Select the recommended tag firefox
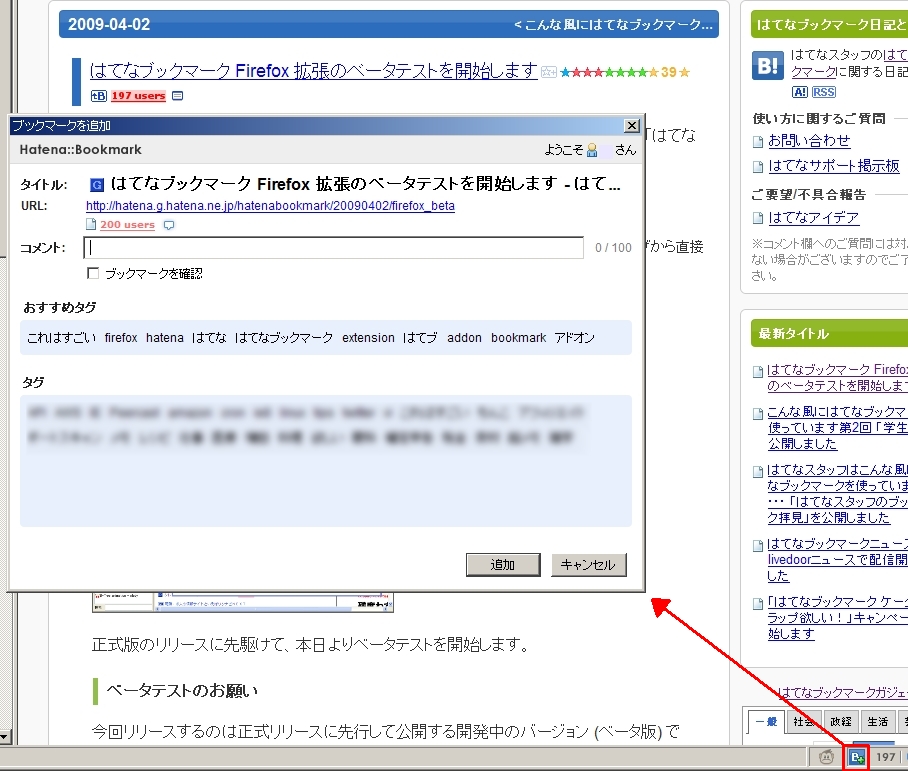This screenshot has width=908, height=771. click(x=121, y=338)
